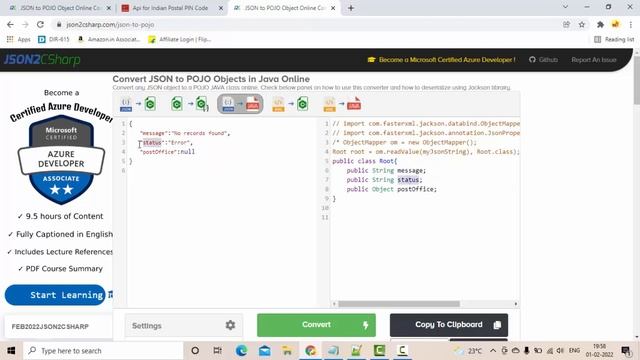Select the C# to C# constructor converter icon
This screenshot has width=640, height=360.
189,104
